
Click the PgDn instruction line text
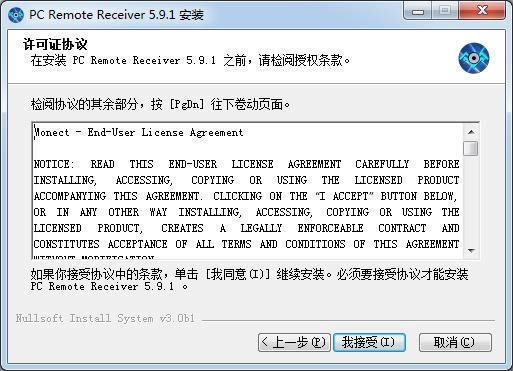tap(160, 105)
